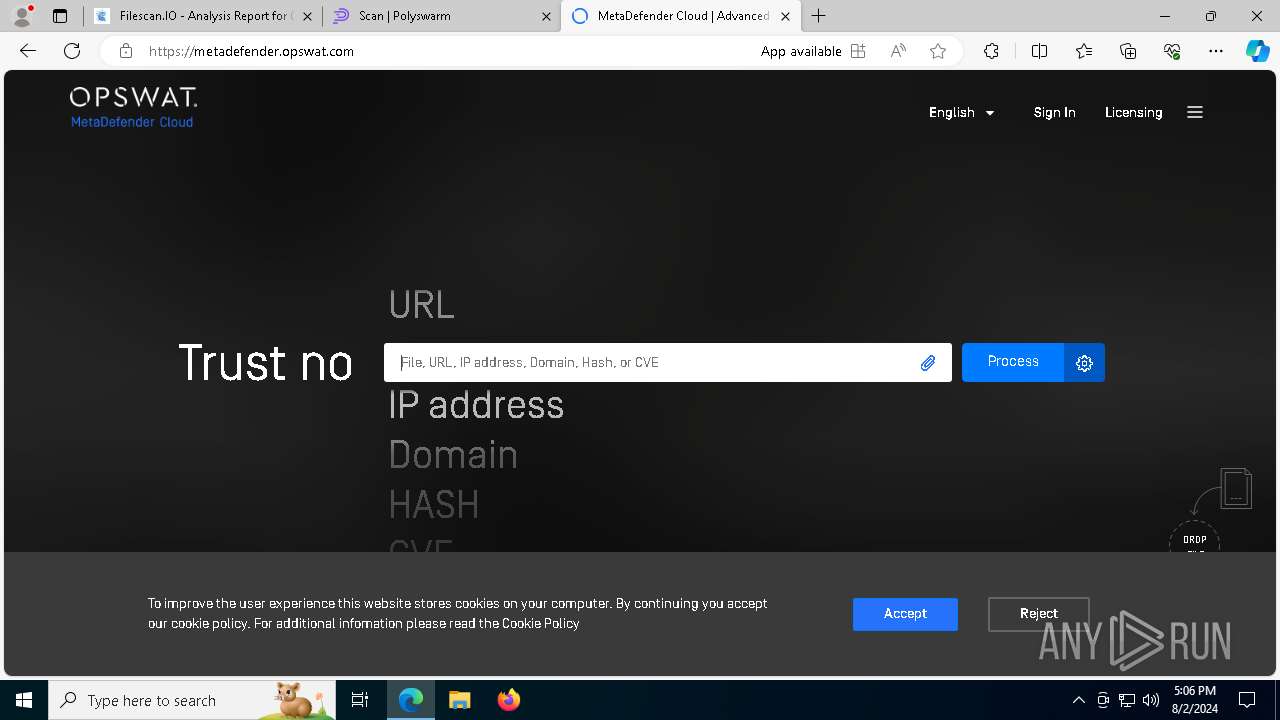The height and width of the screenshot is (720, 1280).
Task: Refresh the page in the browser
Action: click(72, 51)
